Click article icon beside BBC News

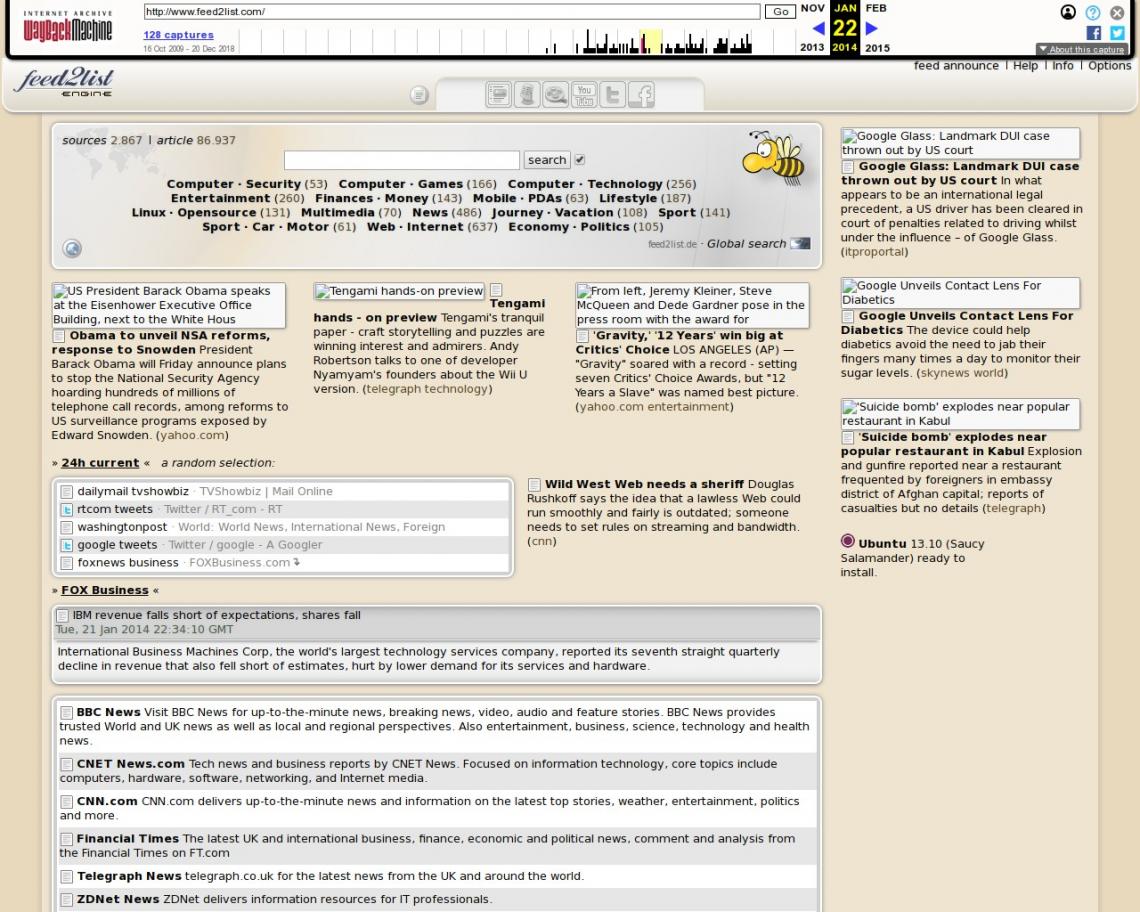coord(66,713)
